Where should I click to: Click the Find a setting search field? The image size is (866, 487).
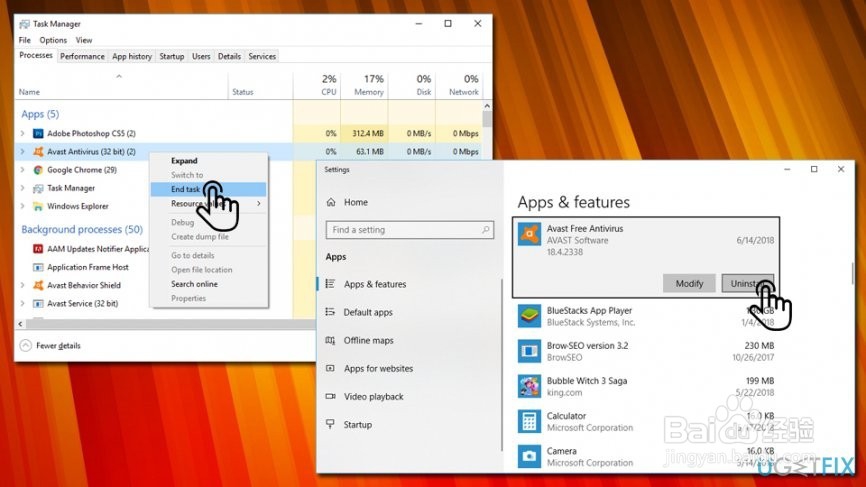pyautogui.click(x=410, y=230)
